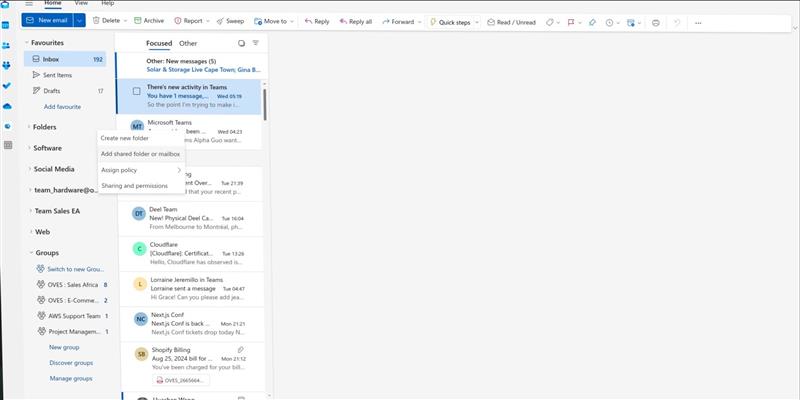Open the Inbox folder with 192 unread
Image resolution: width=800 pixels, height=400 pixels.
pyautogui.click(x=65, y=59)
